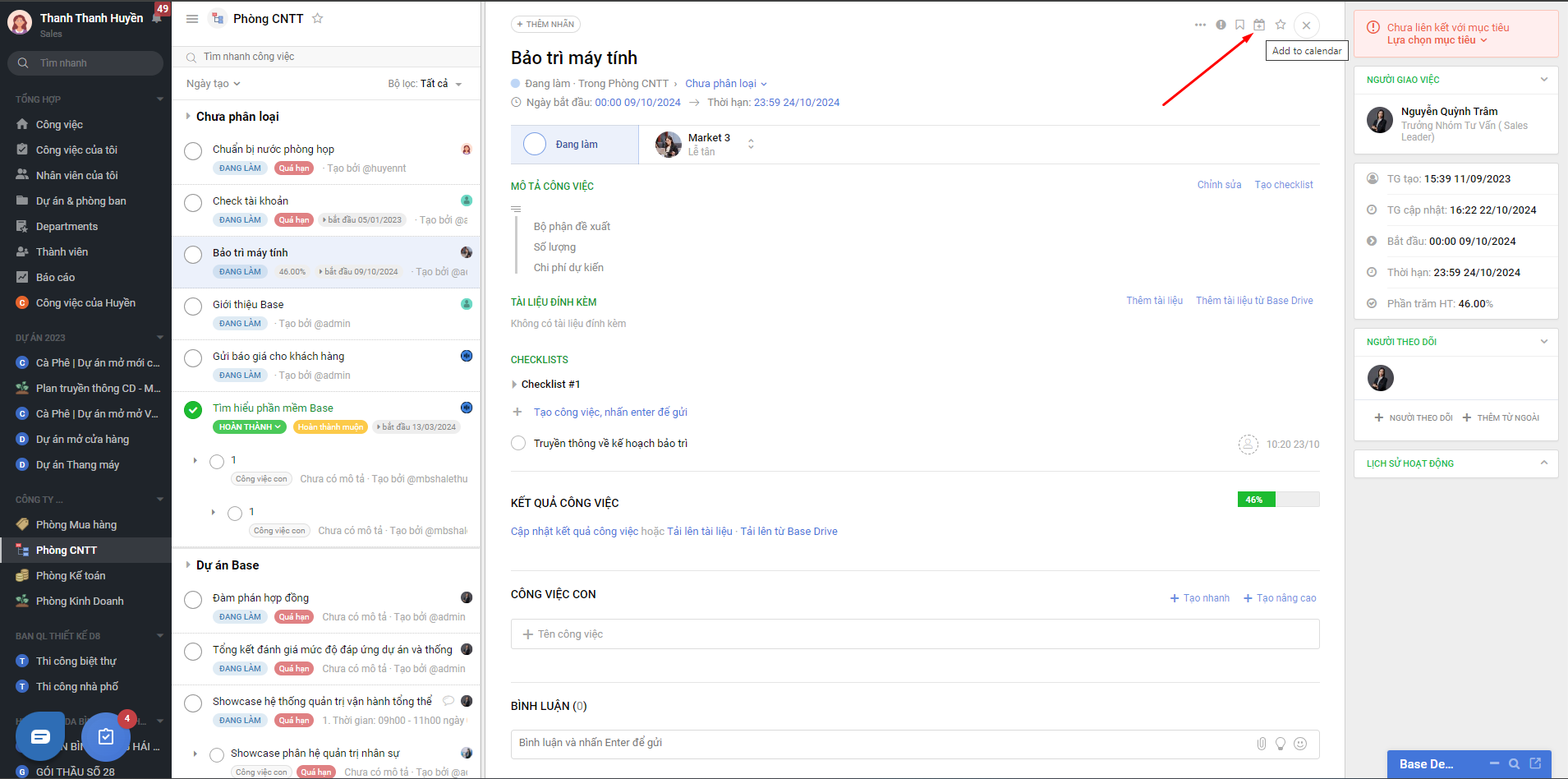Close the task detail panel

tap(1307, 25)
